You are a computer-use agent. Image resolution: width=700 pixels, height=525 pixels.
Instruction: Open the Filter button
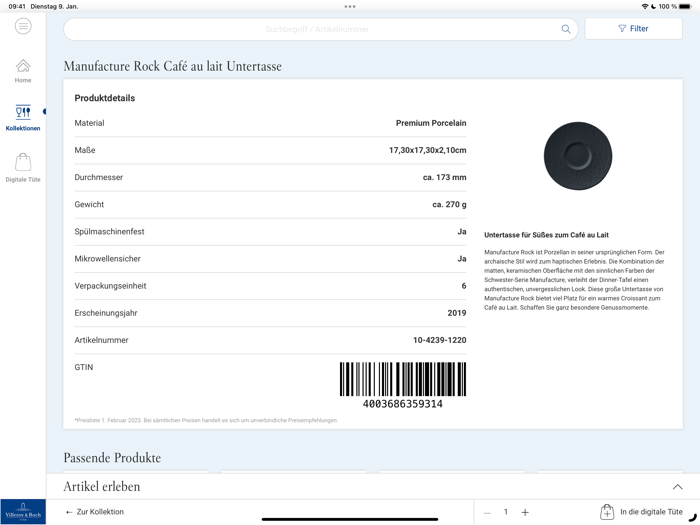(633, 29)
